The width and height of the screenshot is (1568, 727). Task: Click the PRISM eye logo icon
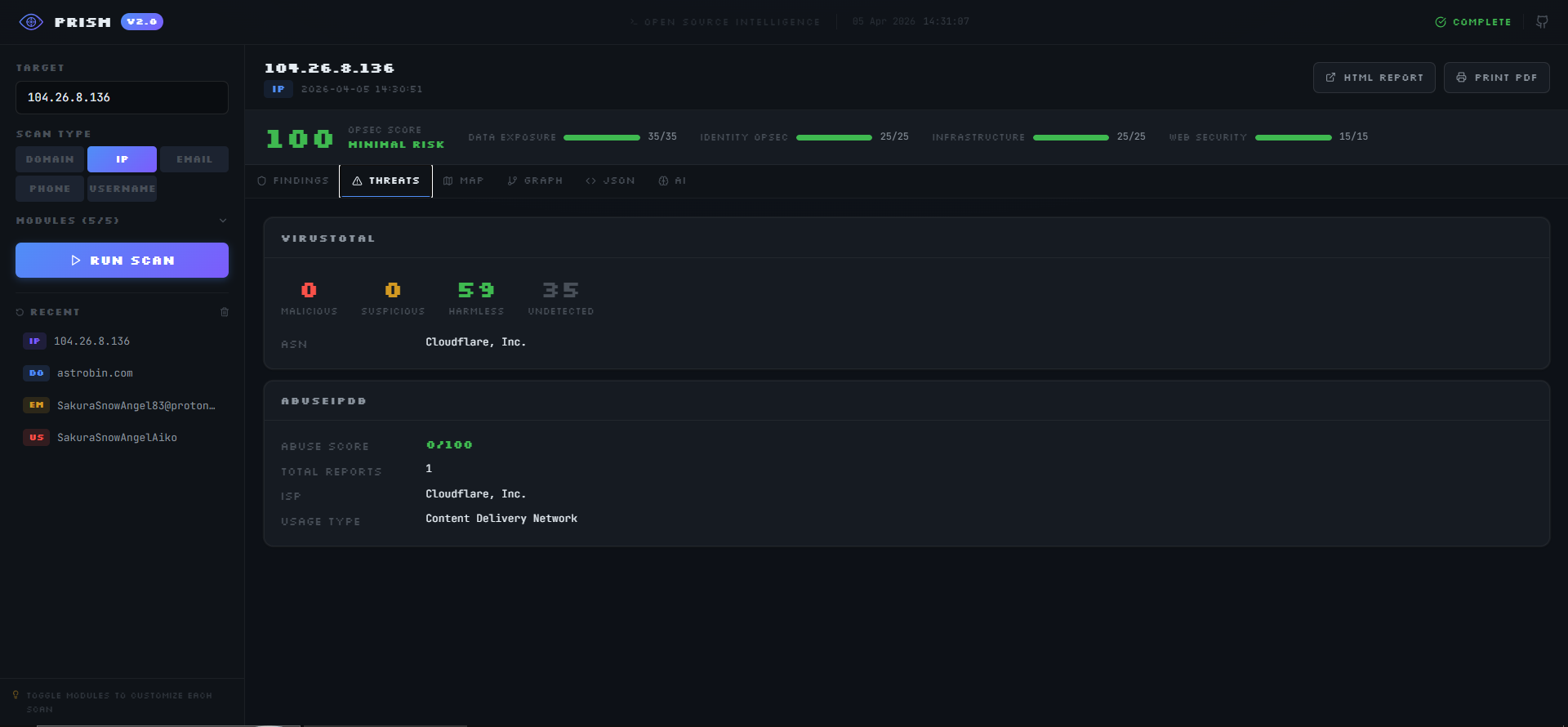31,22
